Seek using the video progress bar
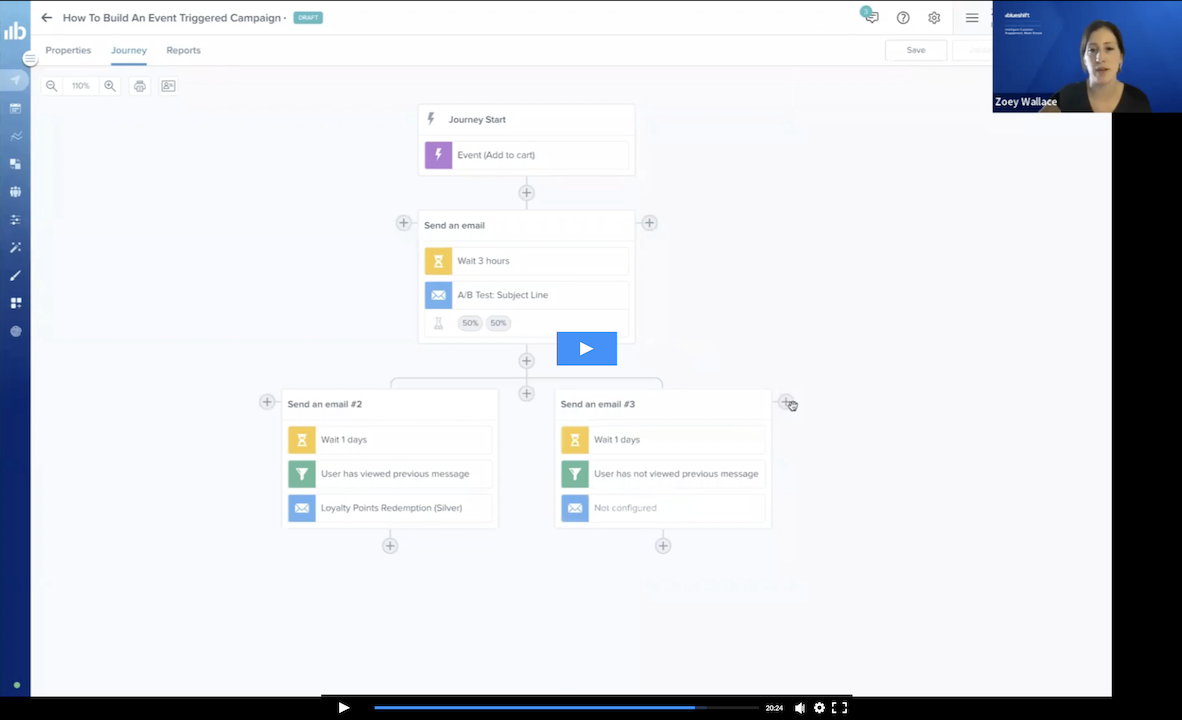This screenshot has height=720, width=1182. pos(566,707)
